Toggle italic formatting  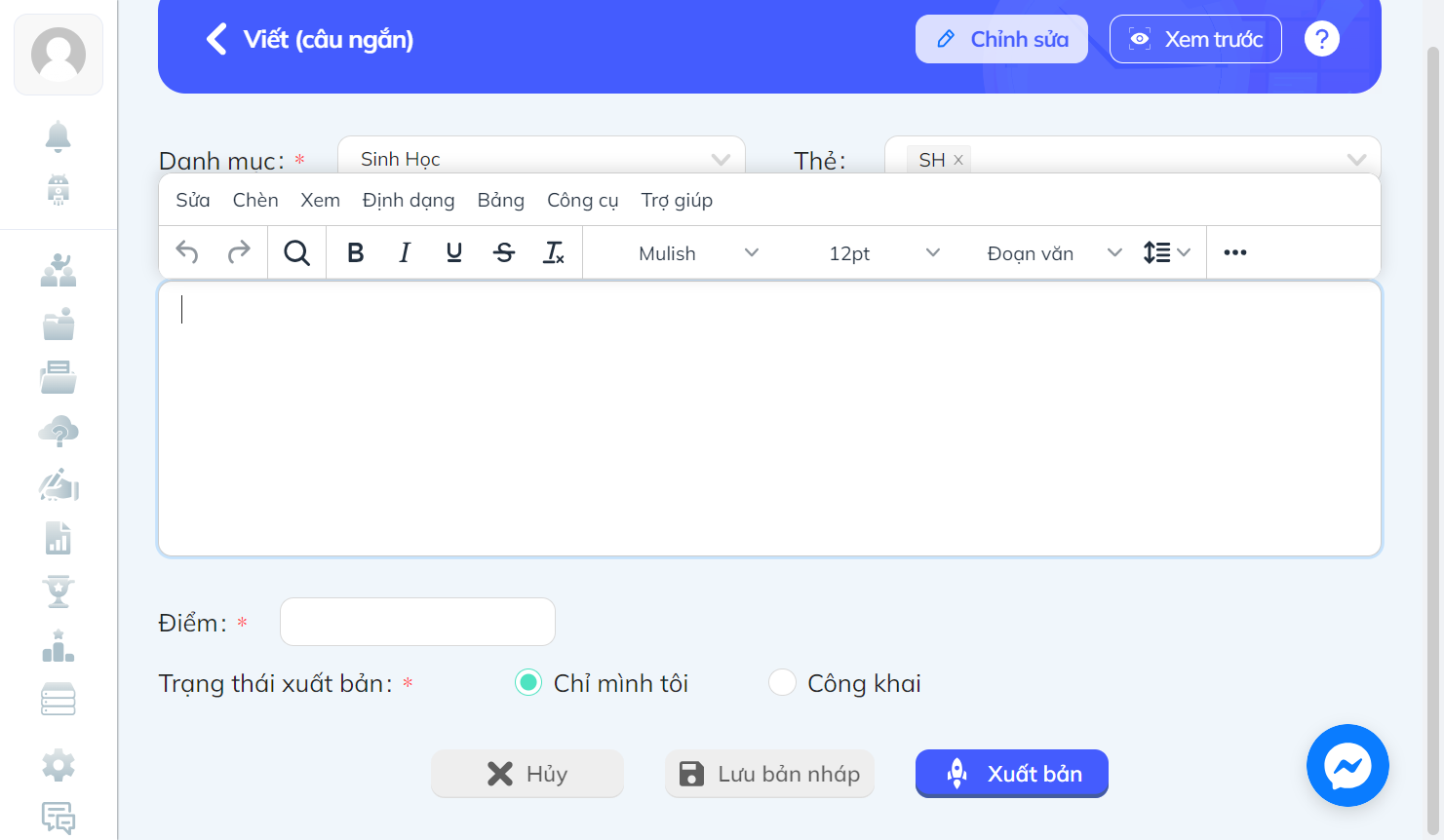(x=405, y=253)
